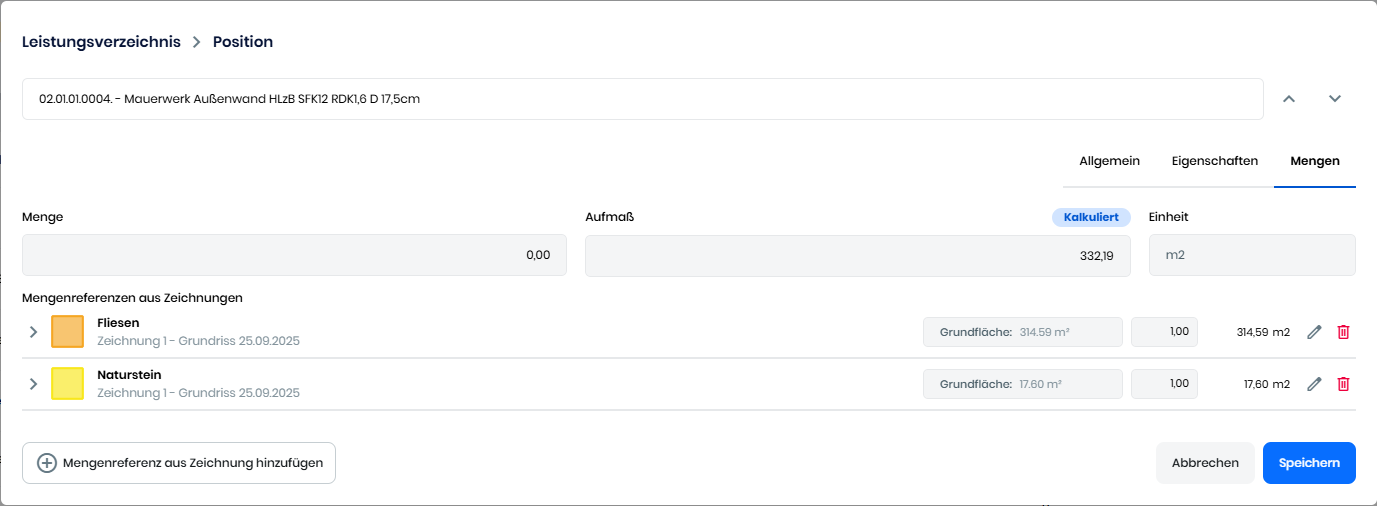Expand the Fliesen reference row

coord(33,332)
